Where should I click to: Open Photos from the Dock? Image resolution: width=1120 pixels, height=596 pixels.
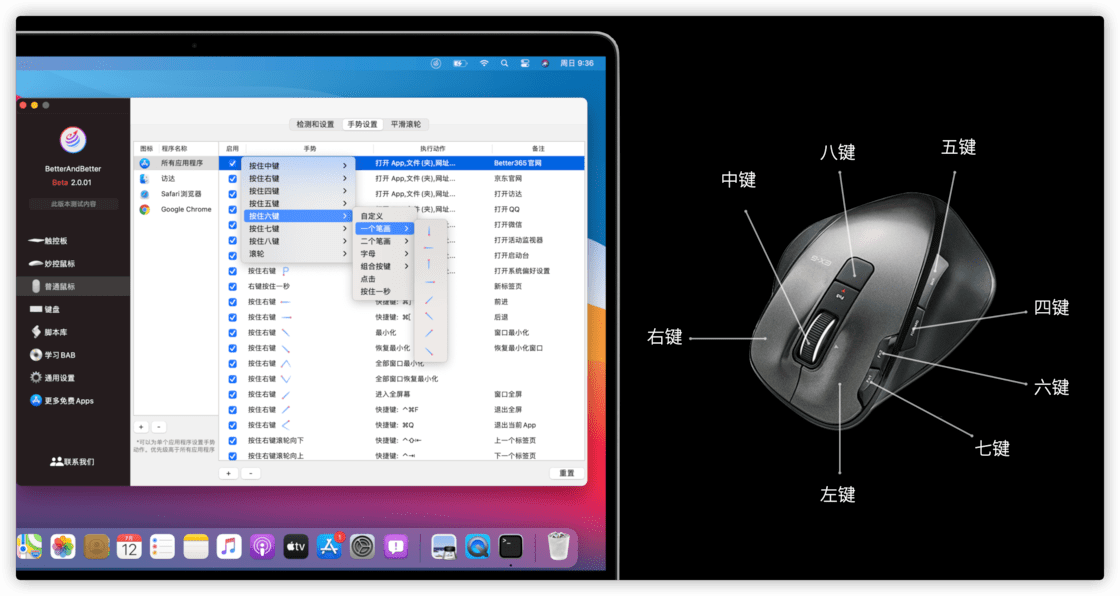pos(63,547)
